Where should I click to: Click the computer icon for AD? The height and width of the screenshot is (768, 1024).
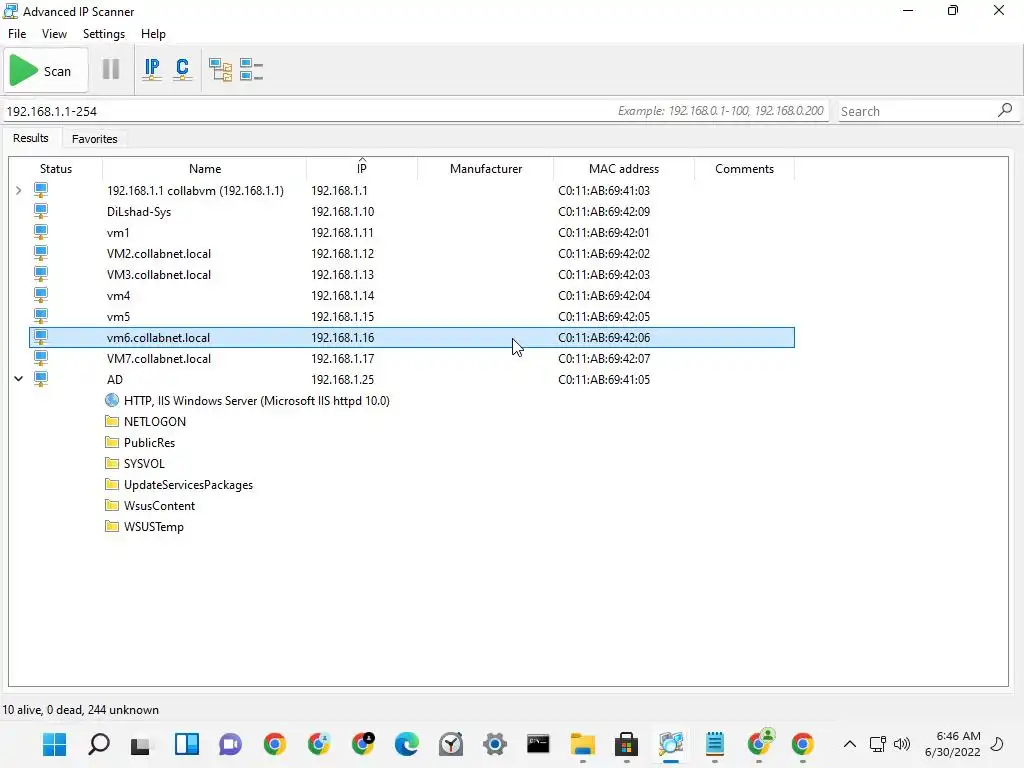(40, 379)
